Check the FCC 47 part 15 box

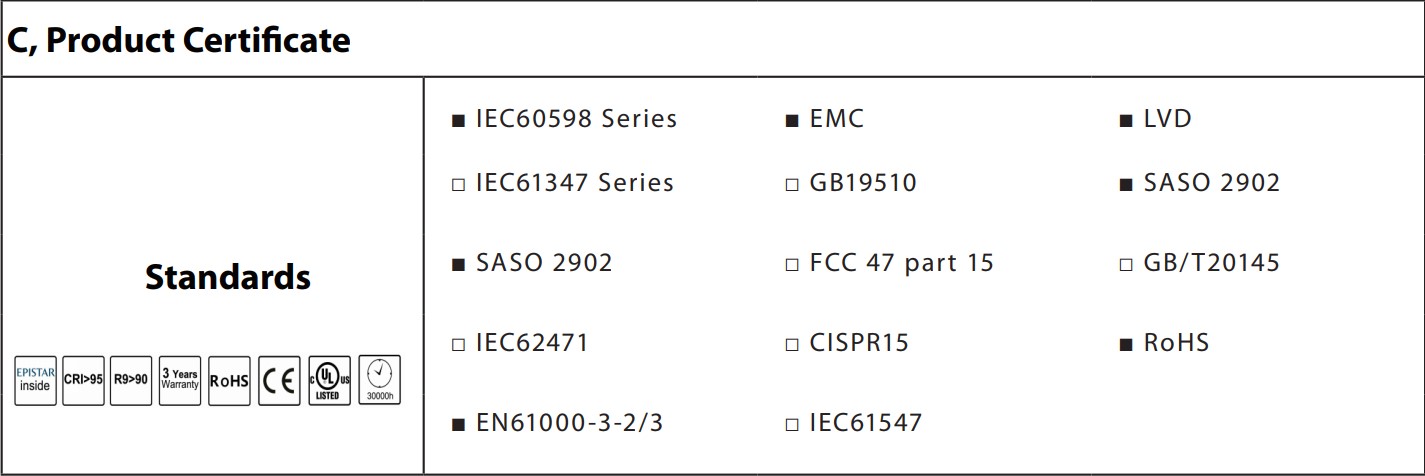(792, 265)
